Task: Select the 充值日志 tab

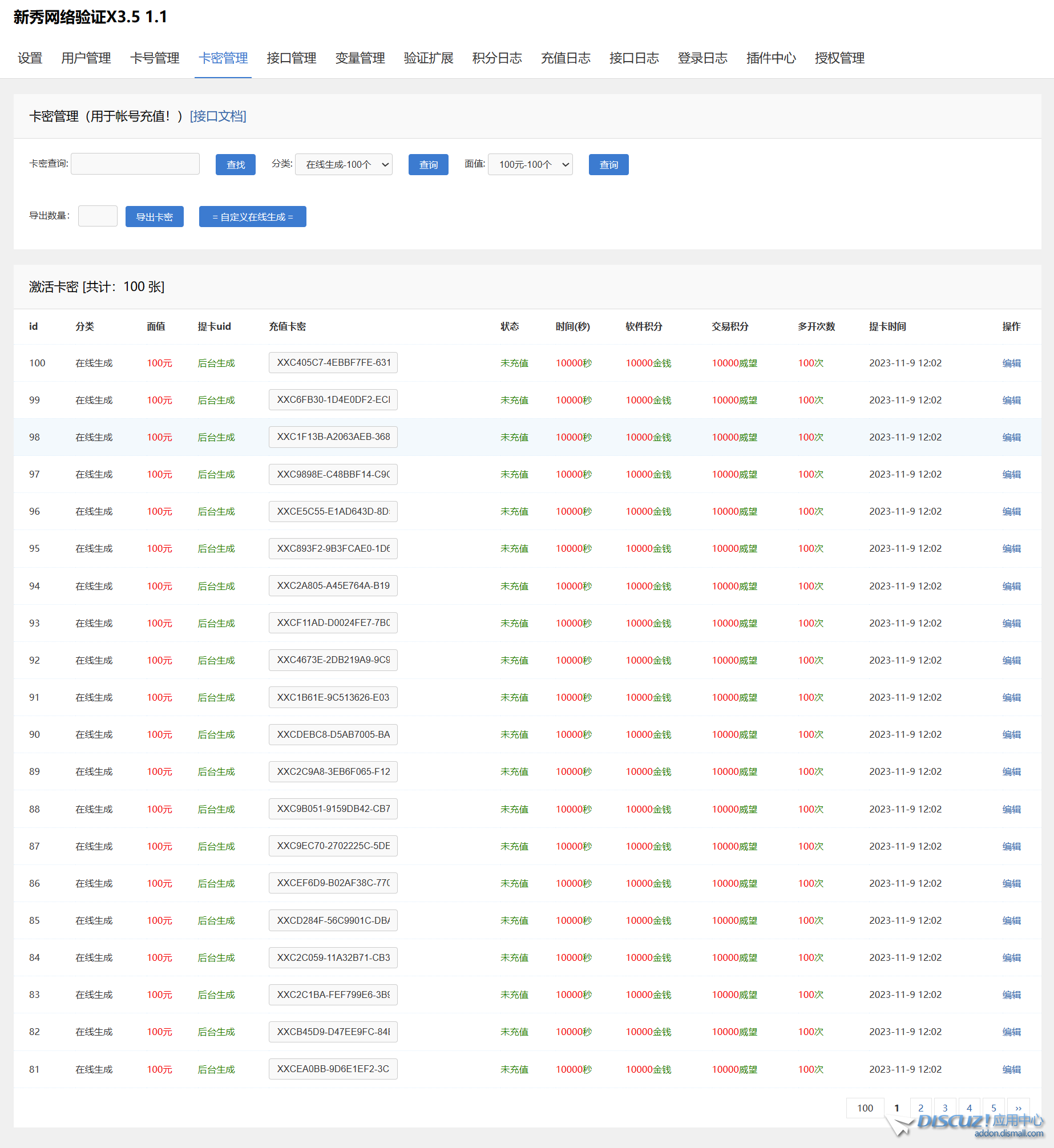Action: tap(566, 58)
